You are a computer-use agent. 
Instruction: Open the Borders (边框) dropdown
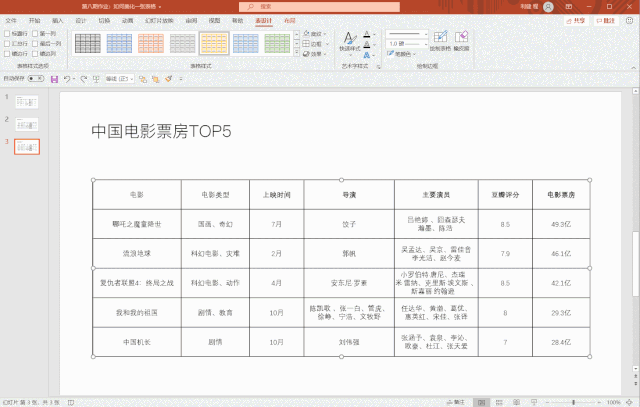tap(314, 44)
